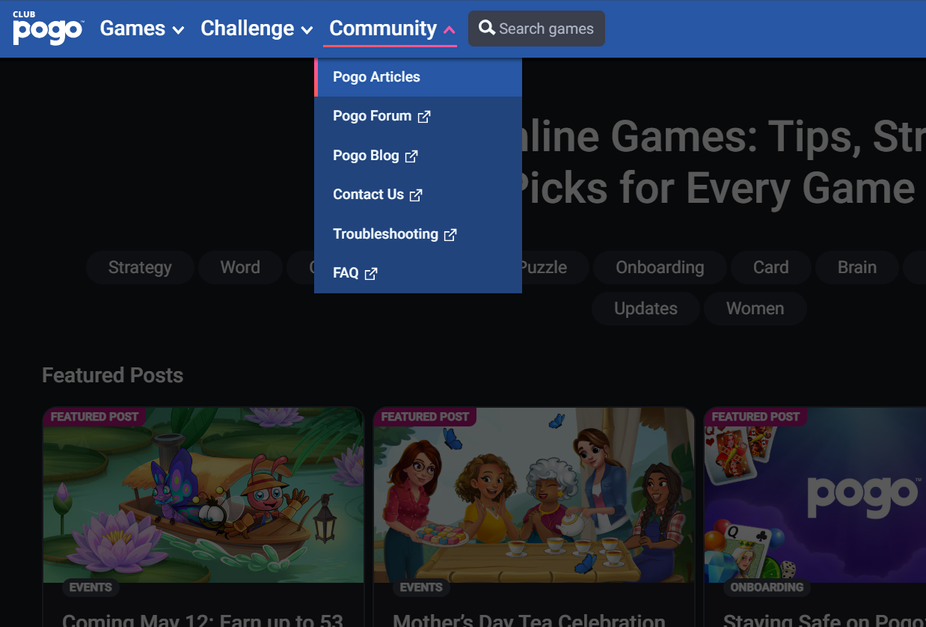Filter posts by Strategy tag
Viewport: 926px width, 627px height.
[x=140, y=267]
